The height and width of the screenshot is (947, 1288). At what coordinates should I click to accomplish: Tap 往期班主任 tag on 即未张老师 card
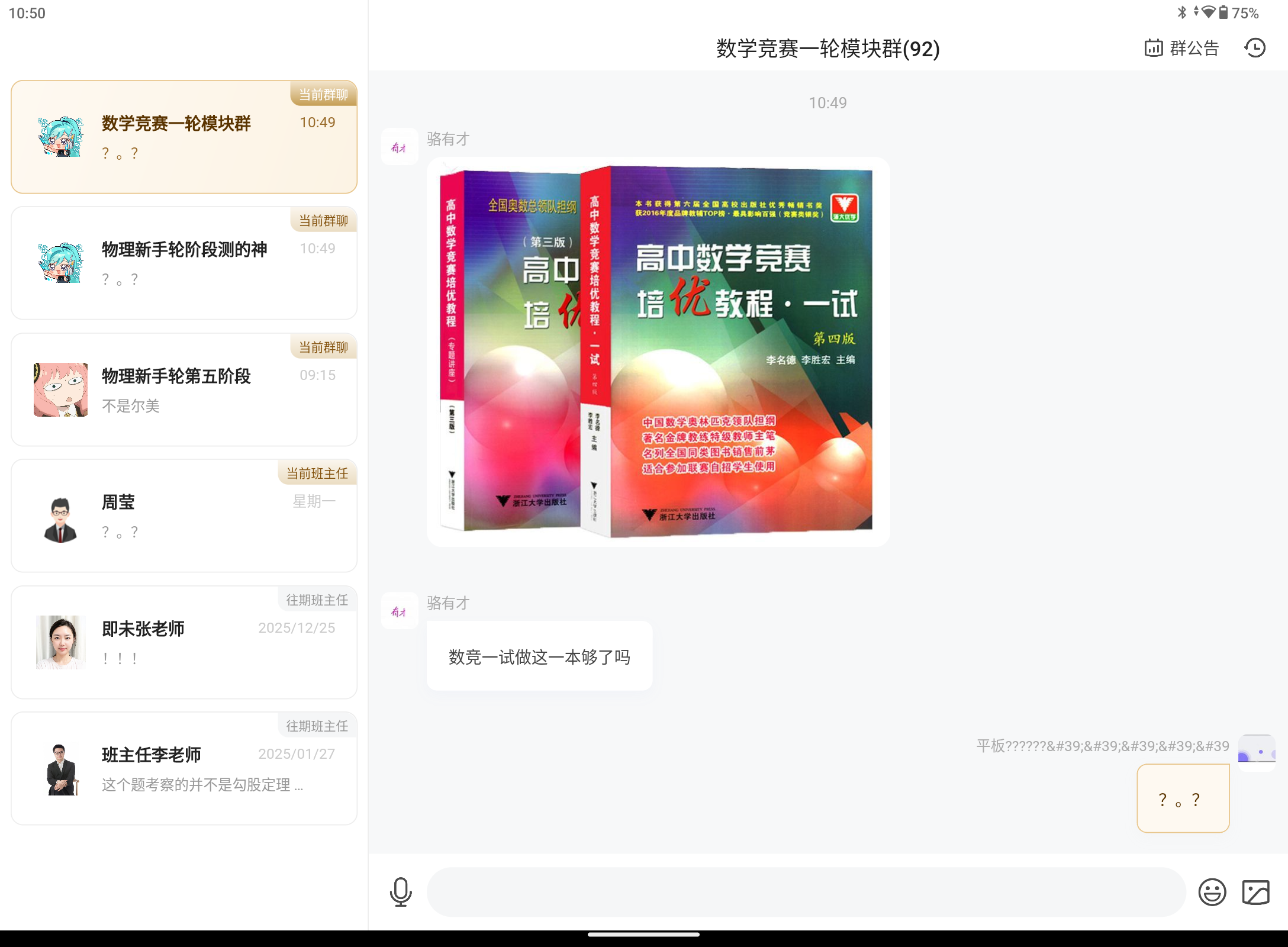(317, 600)
